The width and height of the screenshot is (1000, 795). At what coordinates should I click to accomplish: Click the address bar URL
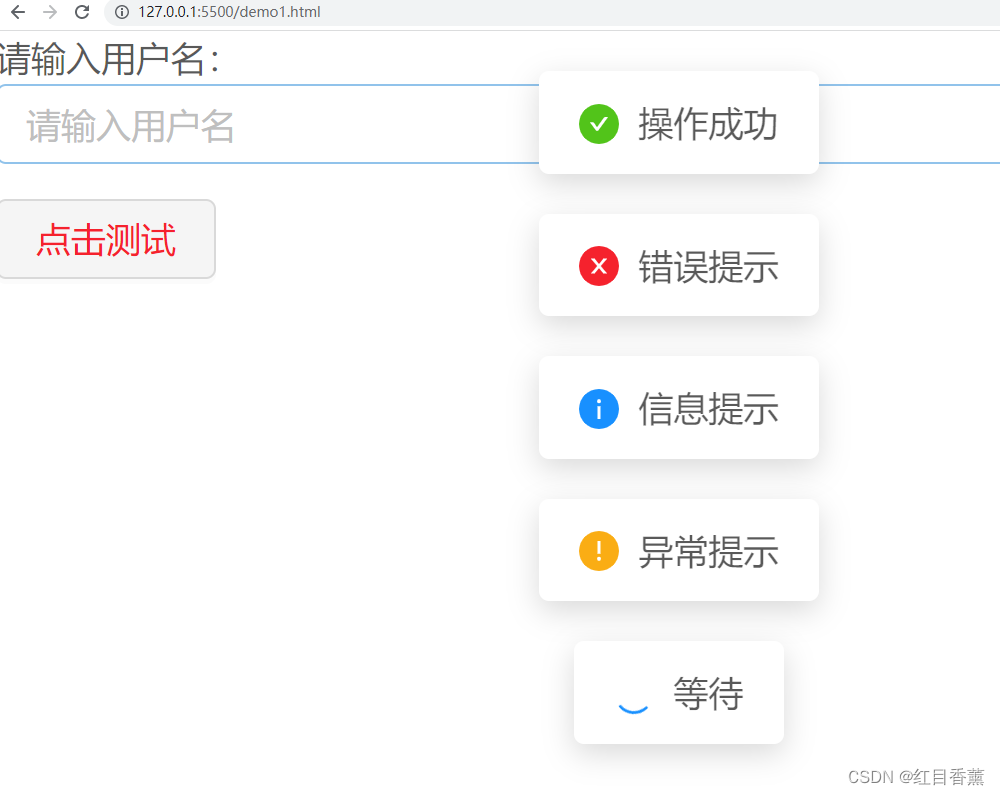pyautogui.click(x=230, y=13)
